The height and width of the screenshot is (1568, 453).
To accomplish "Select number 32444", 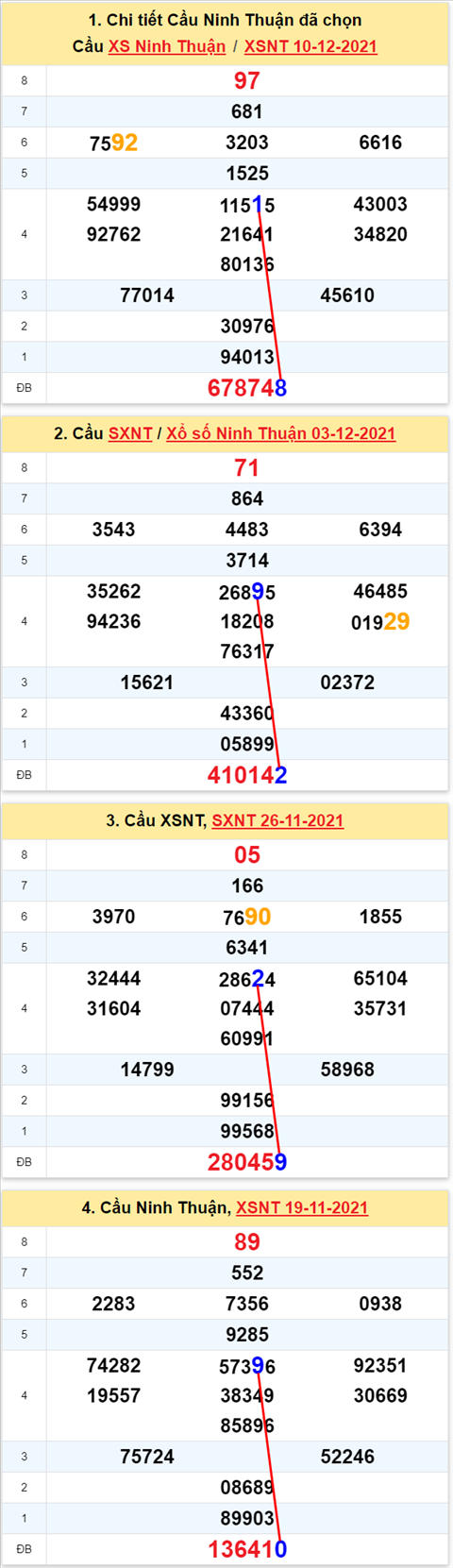I will click(x=113, y=978).
